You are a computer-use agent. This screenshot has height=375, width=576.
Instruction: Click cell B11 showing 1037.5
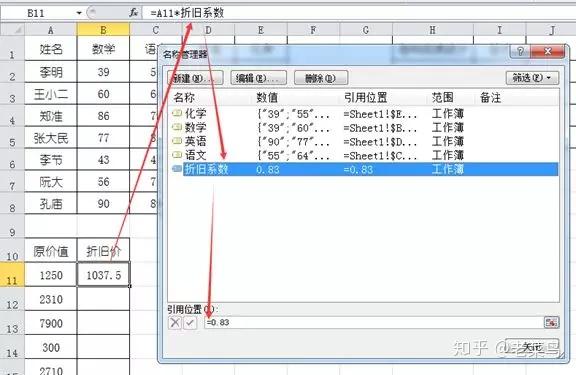103,275
